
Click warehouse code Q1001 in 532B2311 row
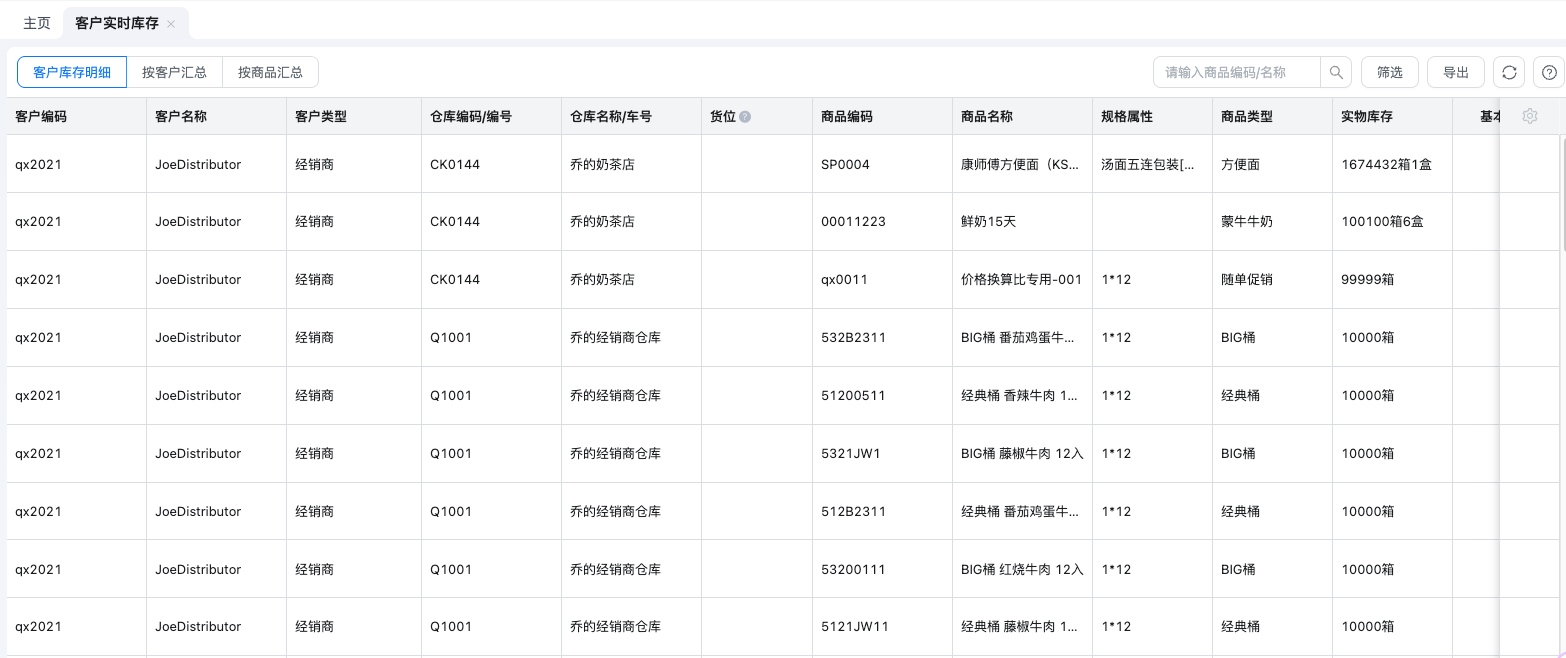coord(451,338)
